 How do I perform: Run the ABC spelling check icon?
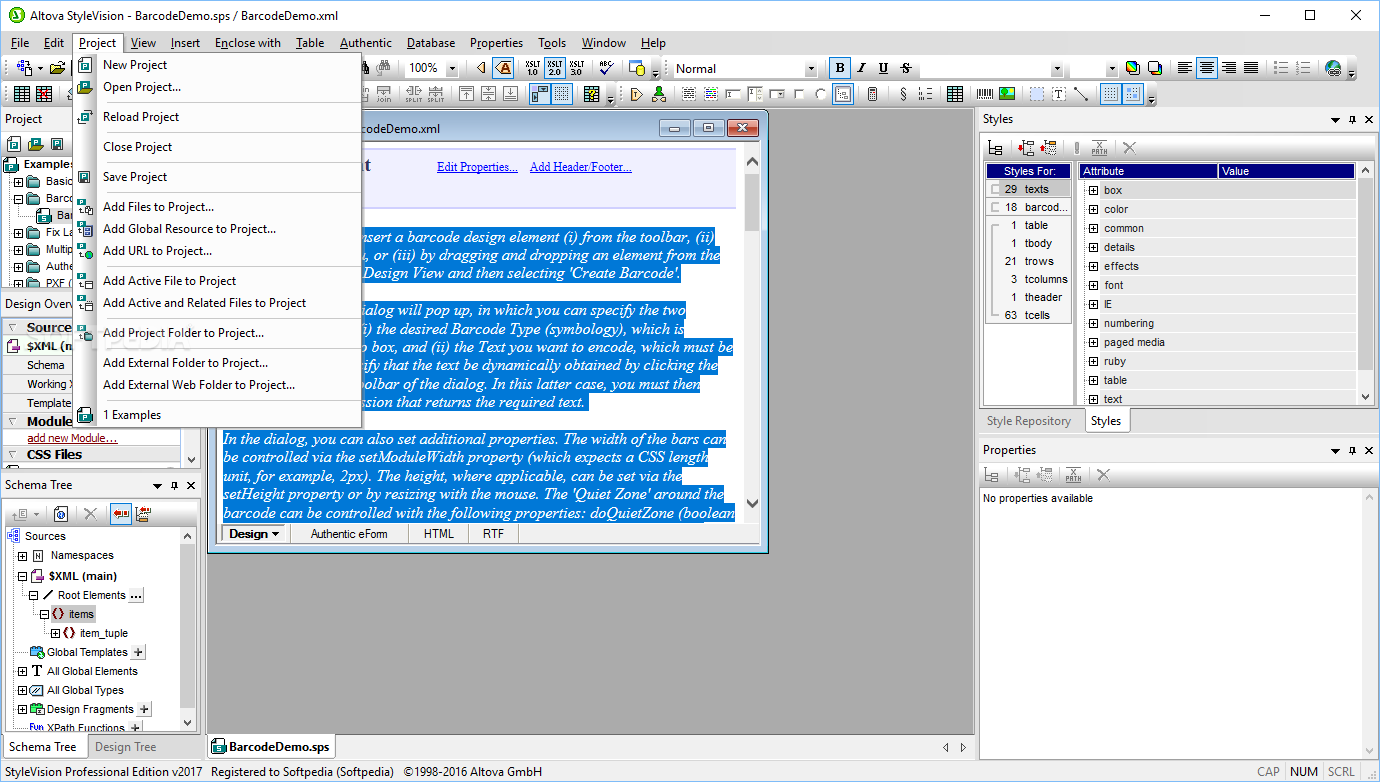coord(605,68)
